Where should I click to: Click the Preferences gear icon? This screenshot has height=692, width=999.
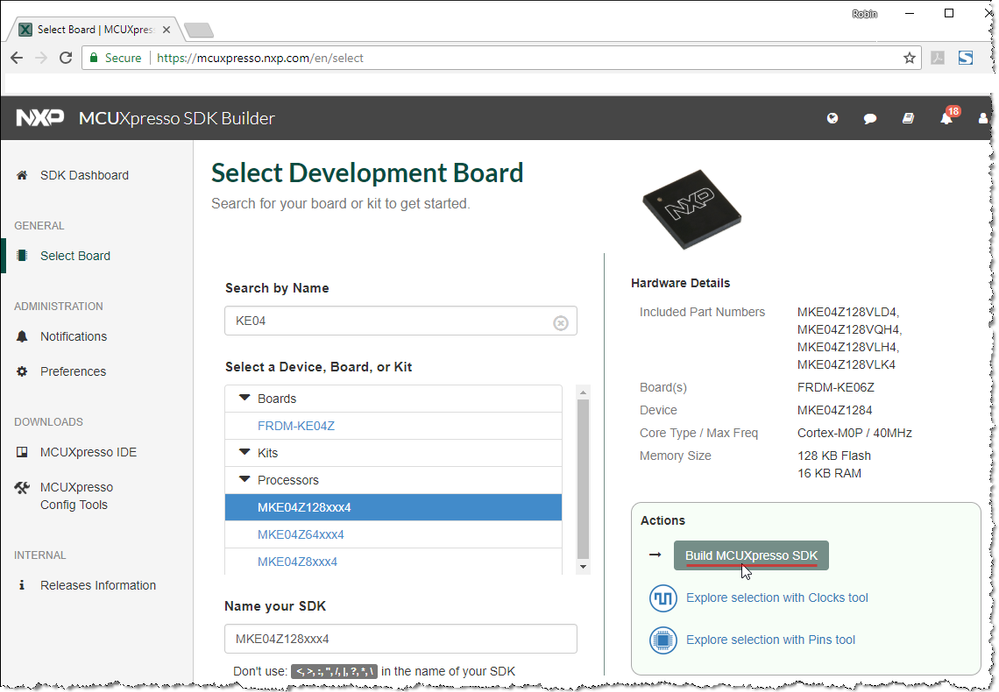click(x=22, y=371)
